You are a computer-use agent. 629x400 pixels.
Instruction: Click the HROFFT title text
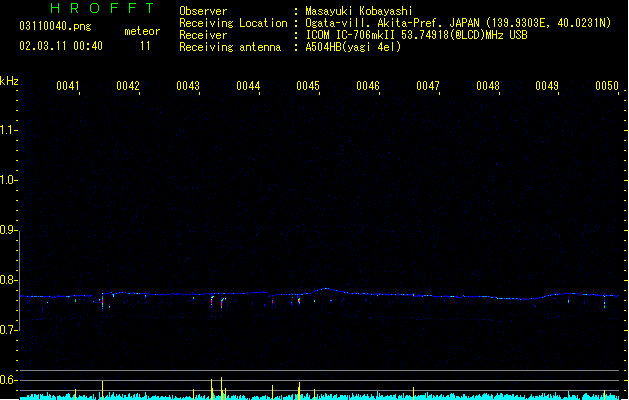(102, 8)
